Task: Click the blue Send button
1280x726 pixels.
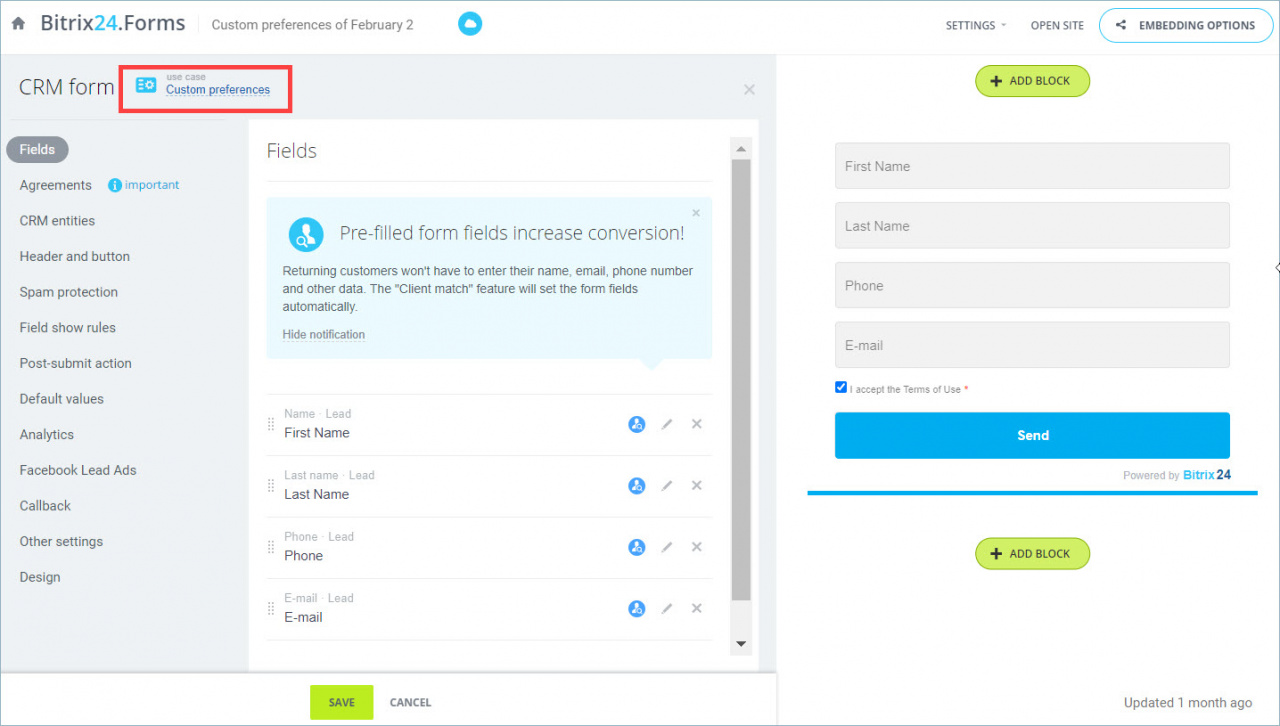Action: pos(1032,435)
